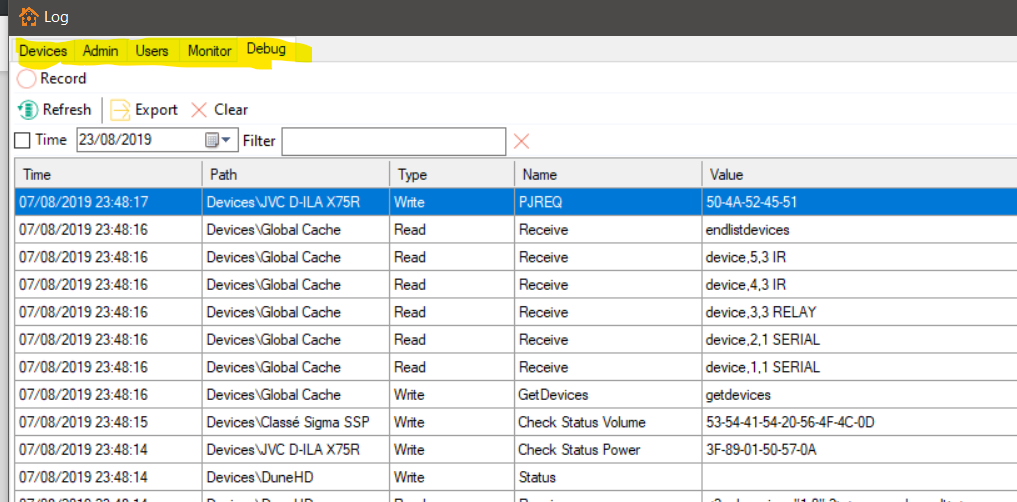Screen dimensions: 1017x502
Task: Open the Monitor menu
Action: pos(209,51)
